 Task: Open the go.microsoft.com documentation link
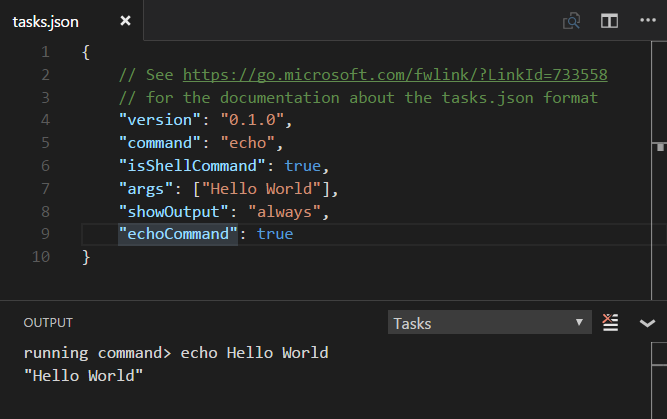click(394, 75)
